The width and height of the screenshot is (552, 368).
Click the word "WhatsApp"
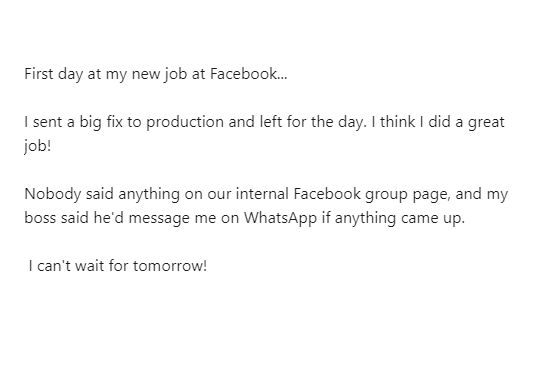pyautogui.click(x=281, y=219)
